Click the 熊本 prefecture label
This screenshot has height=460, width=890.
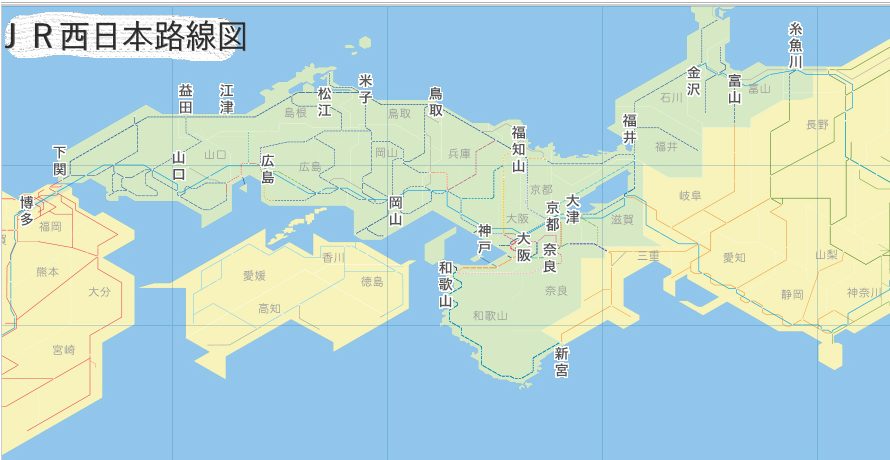[47, 272]
